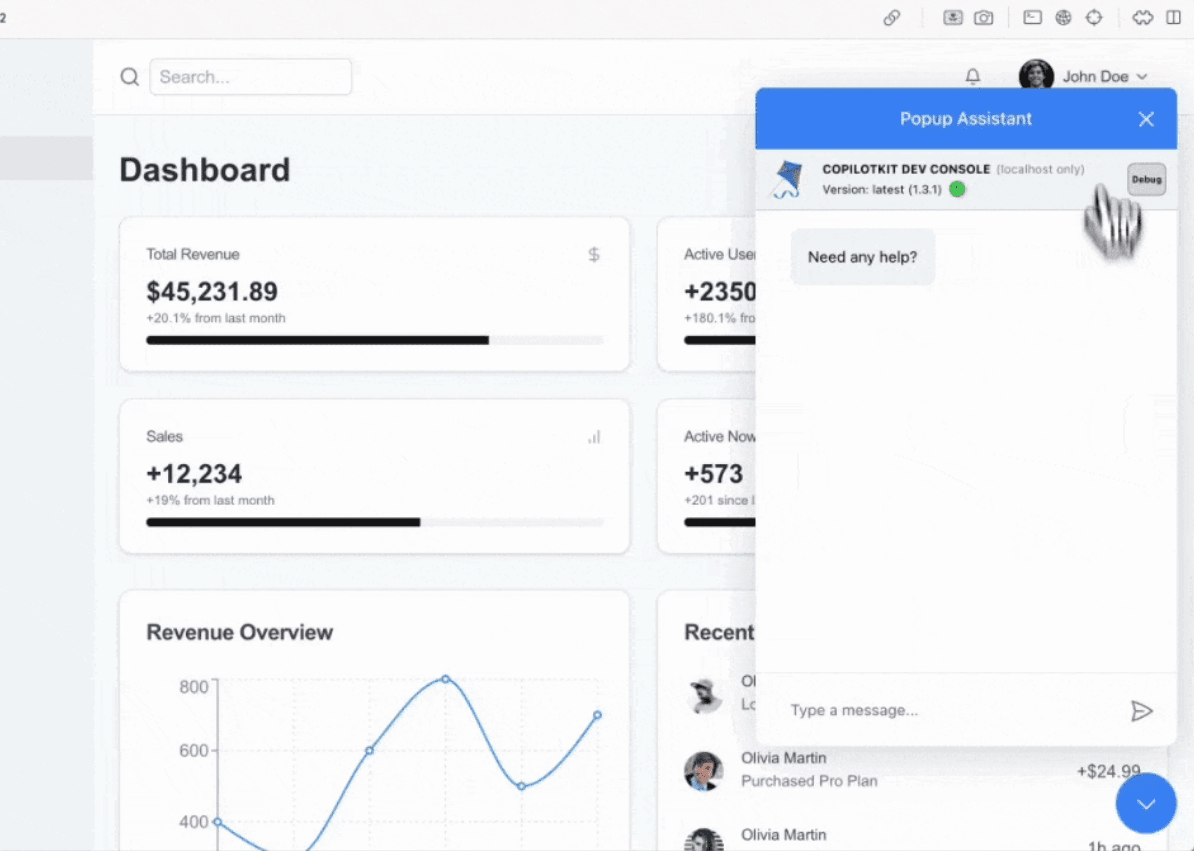1194x851 pixels.
Task: Click the screen capture icon left of camera
Action: click(x=953, y=18)
